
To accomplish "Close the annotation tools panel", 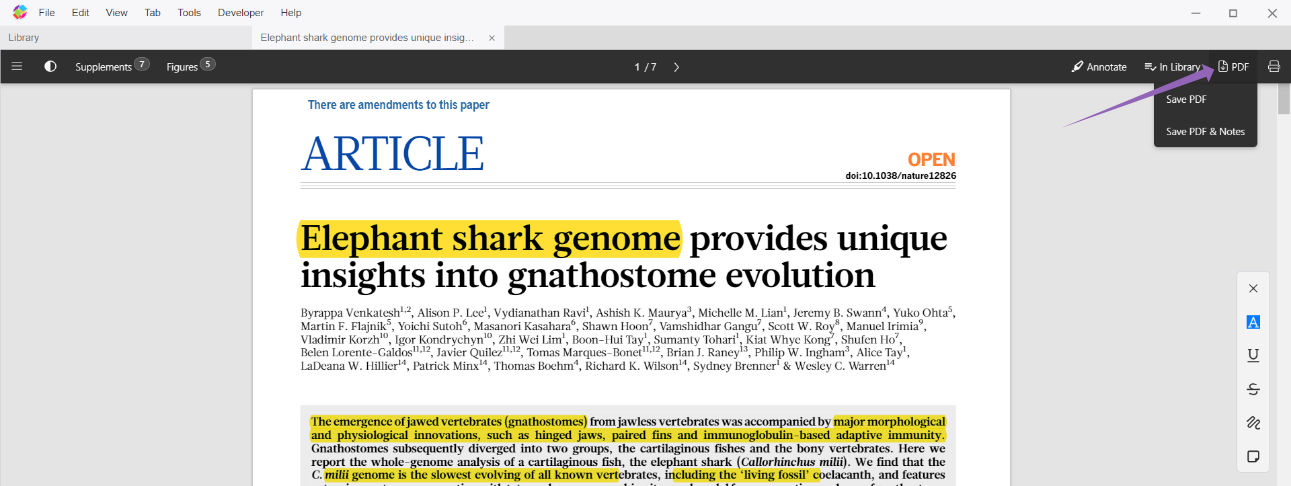I will pyautogui.click(x=1253, y=289).
